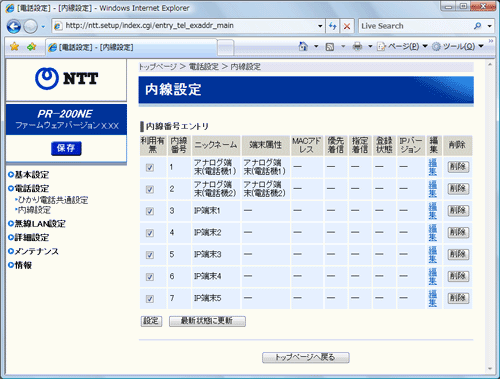Click 電話設定 breadcrumb link
The width and height of the screenshot is (500, 379).
point(204,67)
